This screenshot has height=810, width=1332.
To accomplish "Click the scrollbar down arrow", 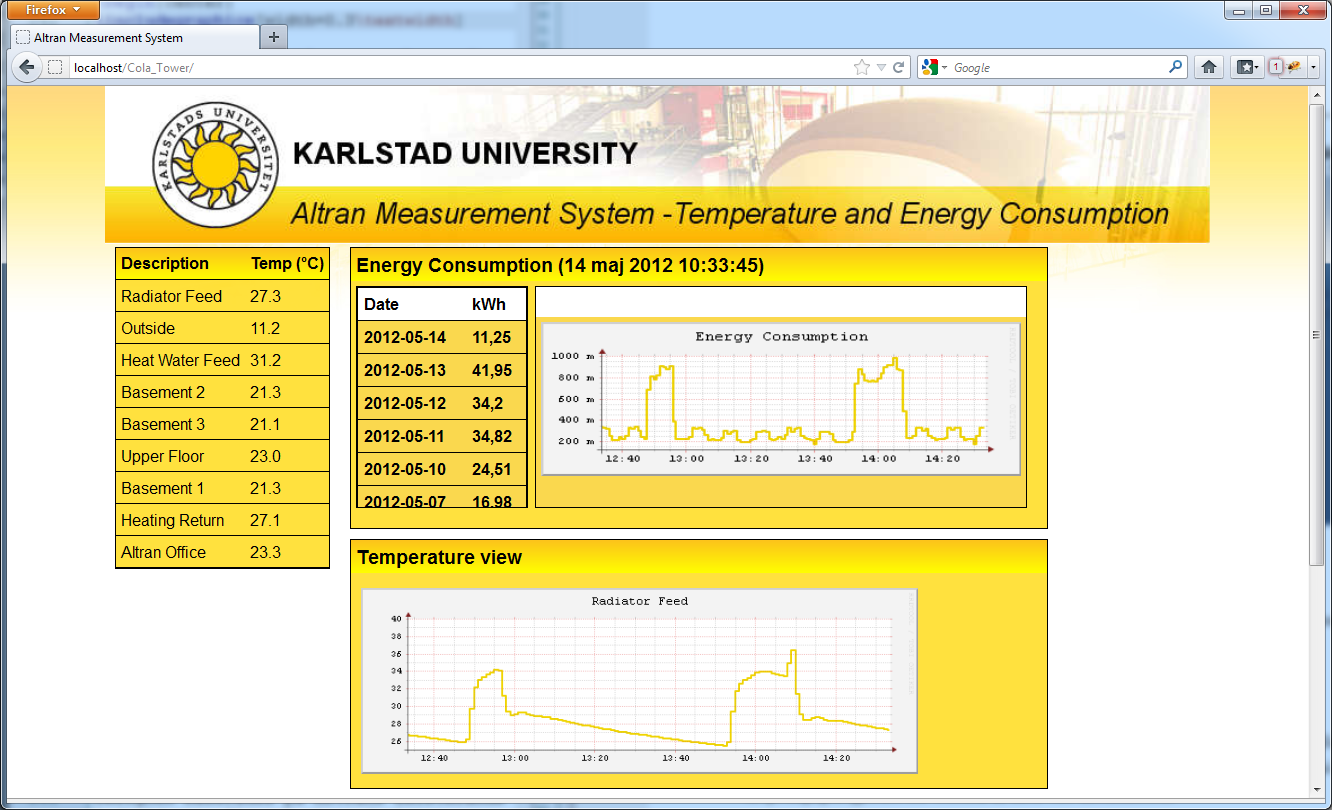I will [x=1317, y=790].
